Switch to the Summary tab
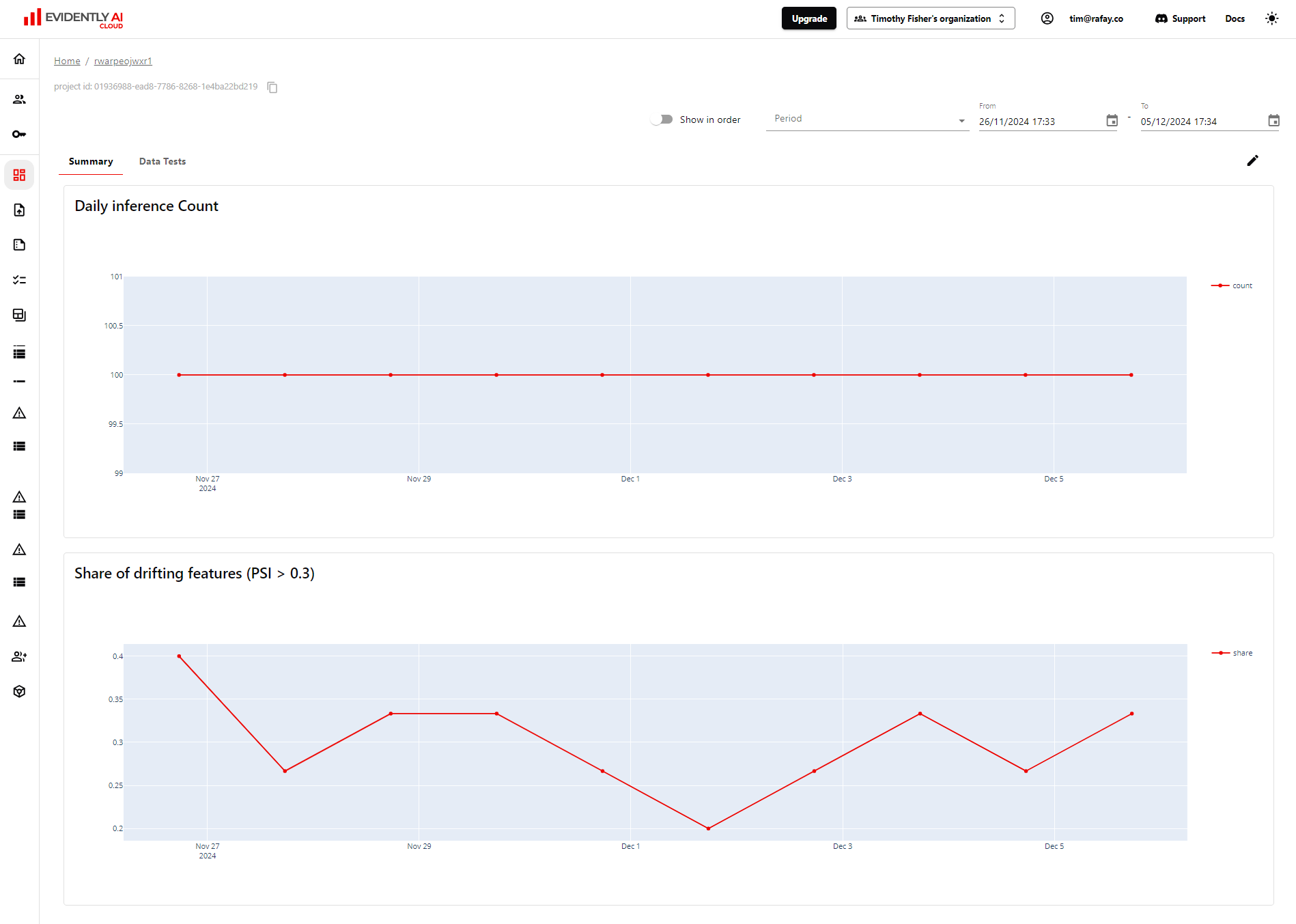The width and height of the screenshot is (1296, 924). 91,161
